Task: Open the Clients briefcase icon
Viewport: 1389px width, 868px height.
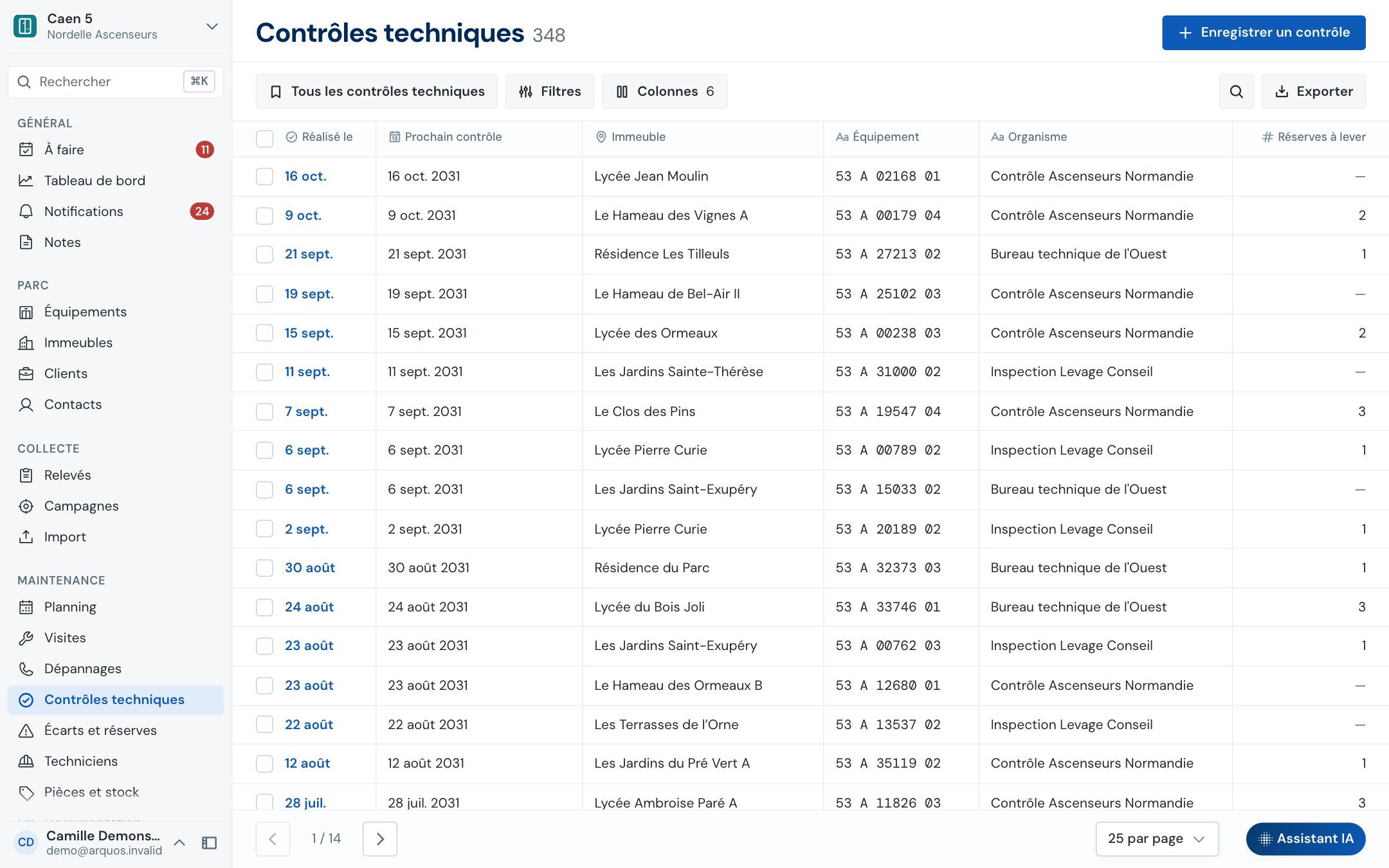Action: click(x=26, y=374)
